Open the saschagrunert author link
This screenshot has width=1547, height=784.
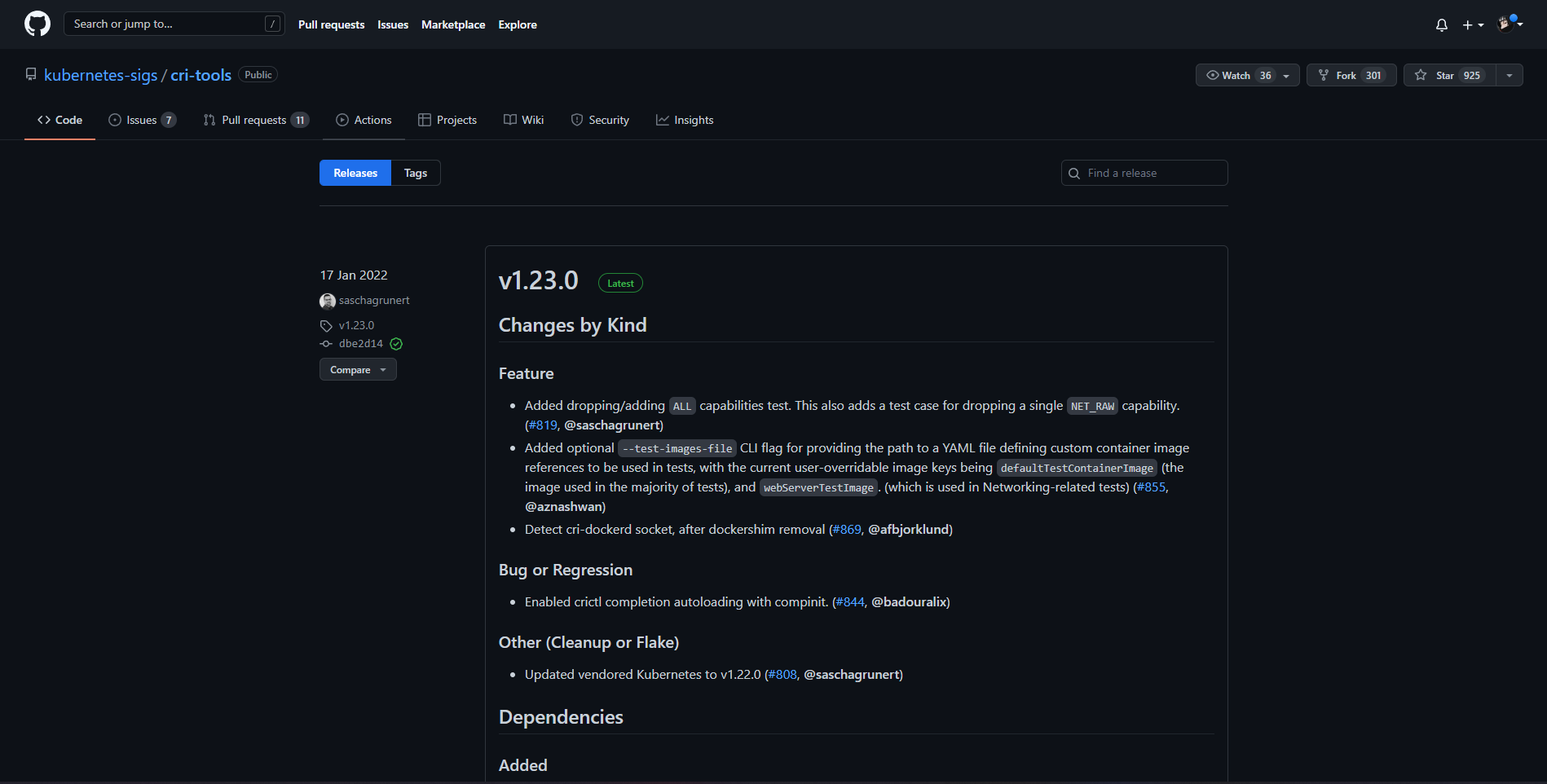coord(374,301)
